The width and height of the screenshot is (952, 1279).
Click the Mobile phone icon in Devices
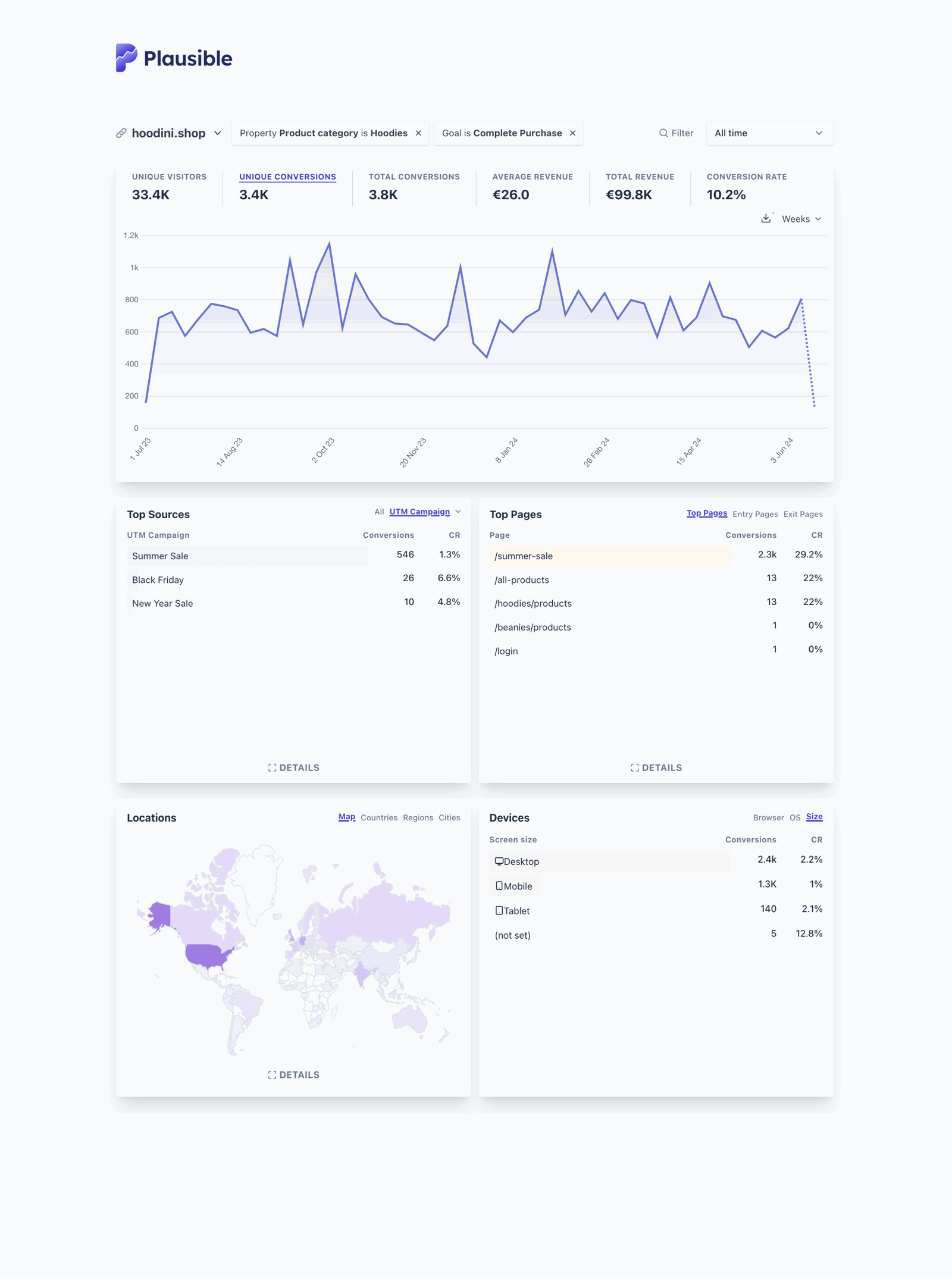point(499,885)
